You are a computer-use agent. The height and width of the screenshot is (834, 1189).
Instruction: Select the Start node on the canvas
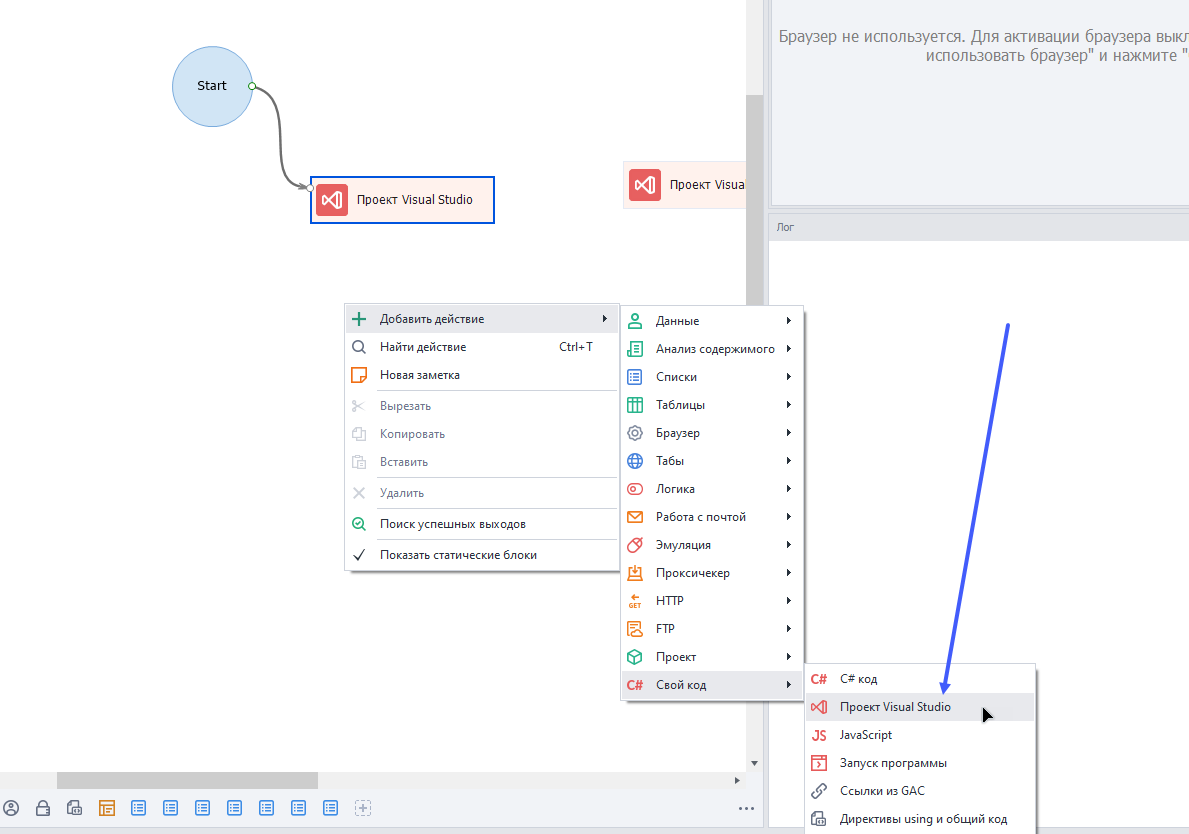[x=212, y=86]
